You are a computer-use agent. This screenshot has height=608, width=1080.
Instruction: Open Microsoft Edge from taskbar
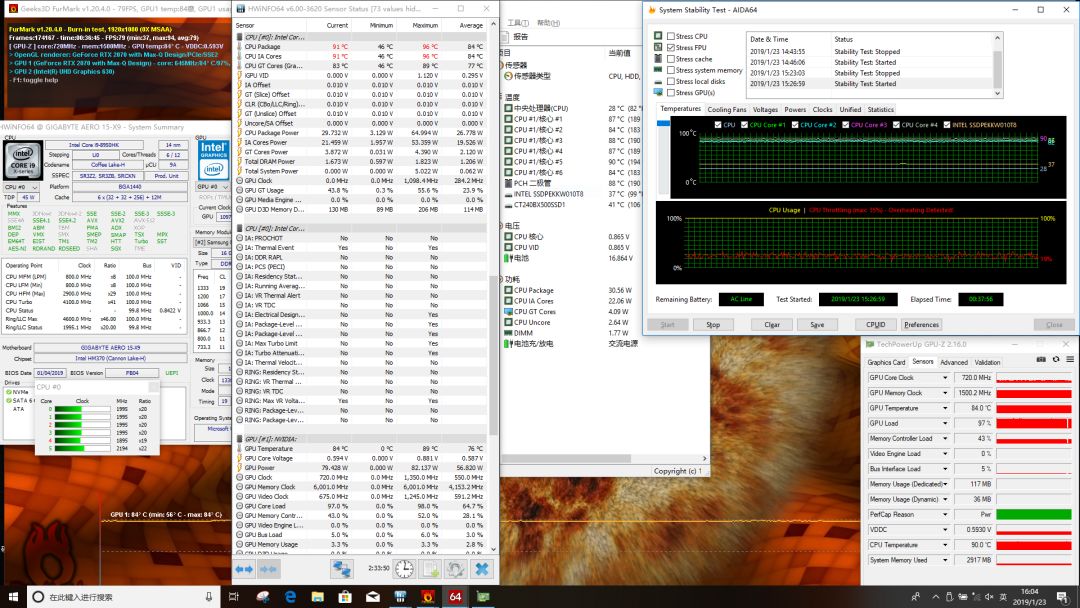tap(289, 597)
